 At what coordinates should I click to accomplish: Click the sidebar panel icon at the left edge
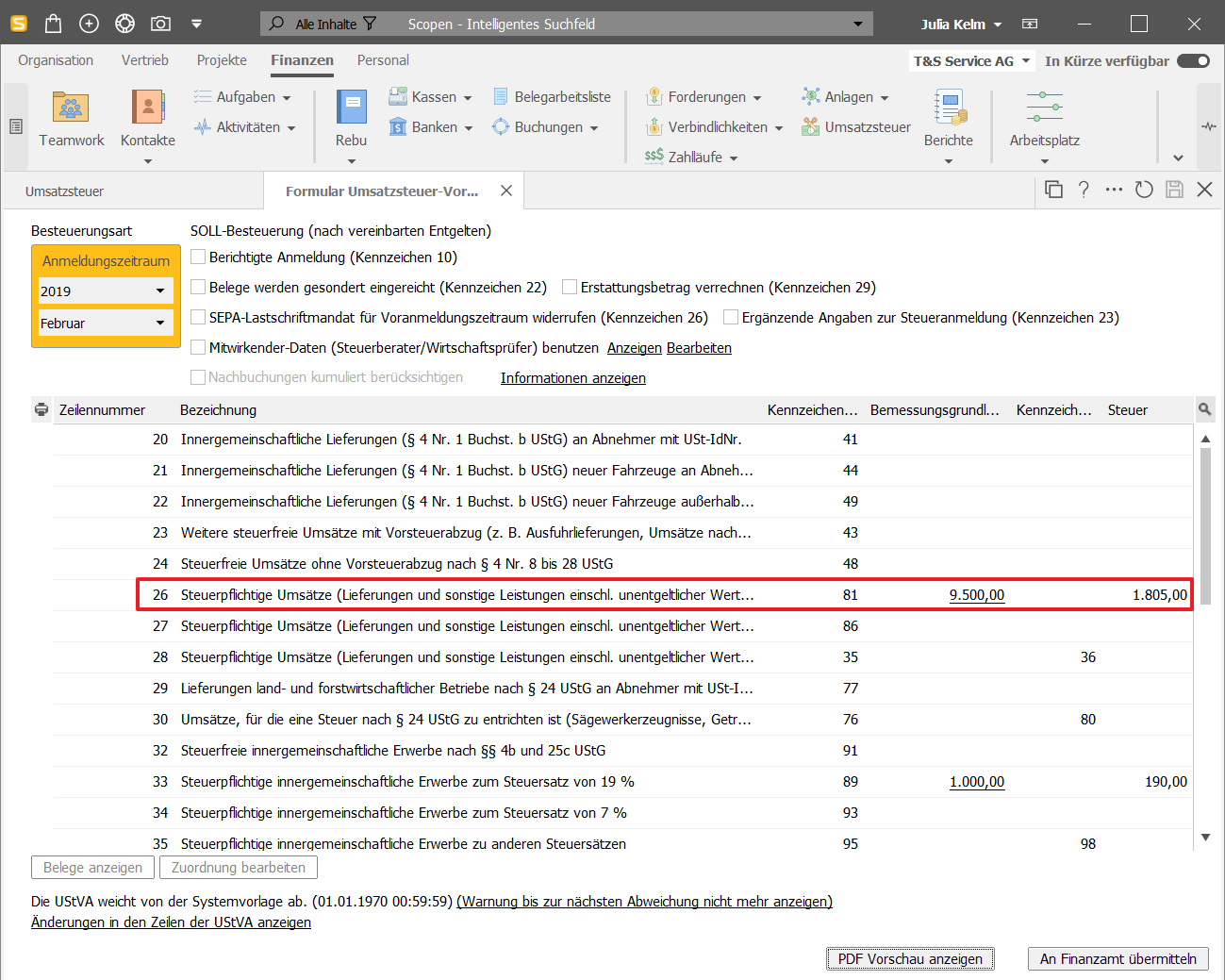tap(16, 126)
